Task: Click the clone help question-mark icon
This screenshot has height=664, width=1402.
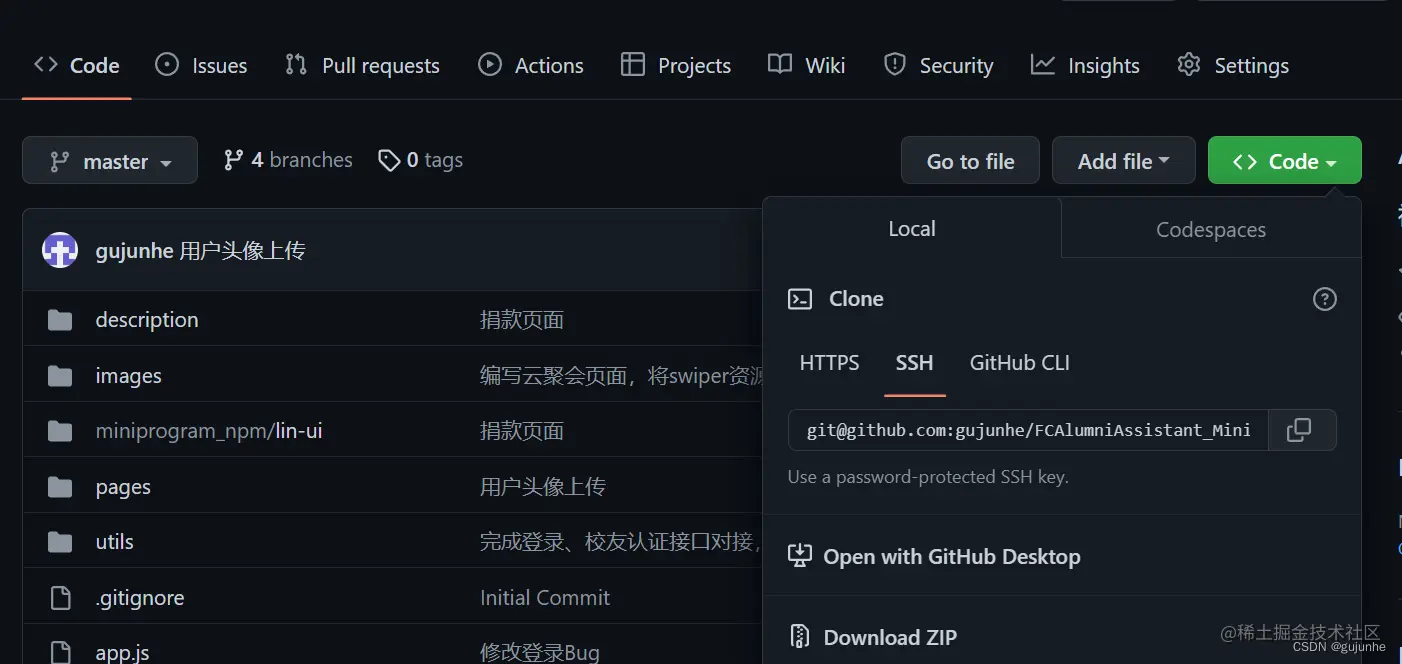Action: pos(1325,299)
